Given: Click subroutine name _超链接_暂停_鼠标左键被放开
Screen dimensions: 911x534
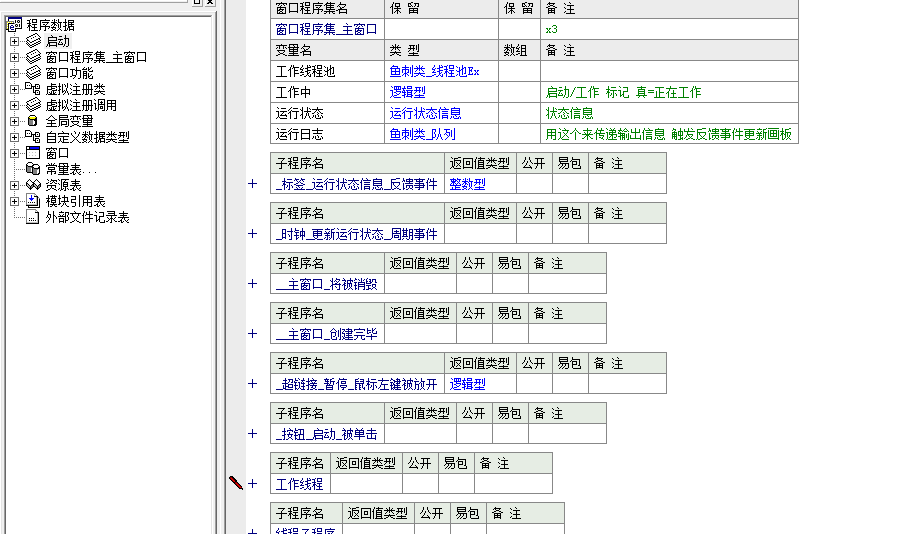Looking at the screenshot, I should tap(357, 384).
